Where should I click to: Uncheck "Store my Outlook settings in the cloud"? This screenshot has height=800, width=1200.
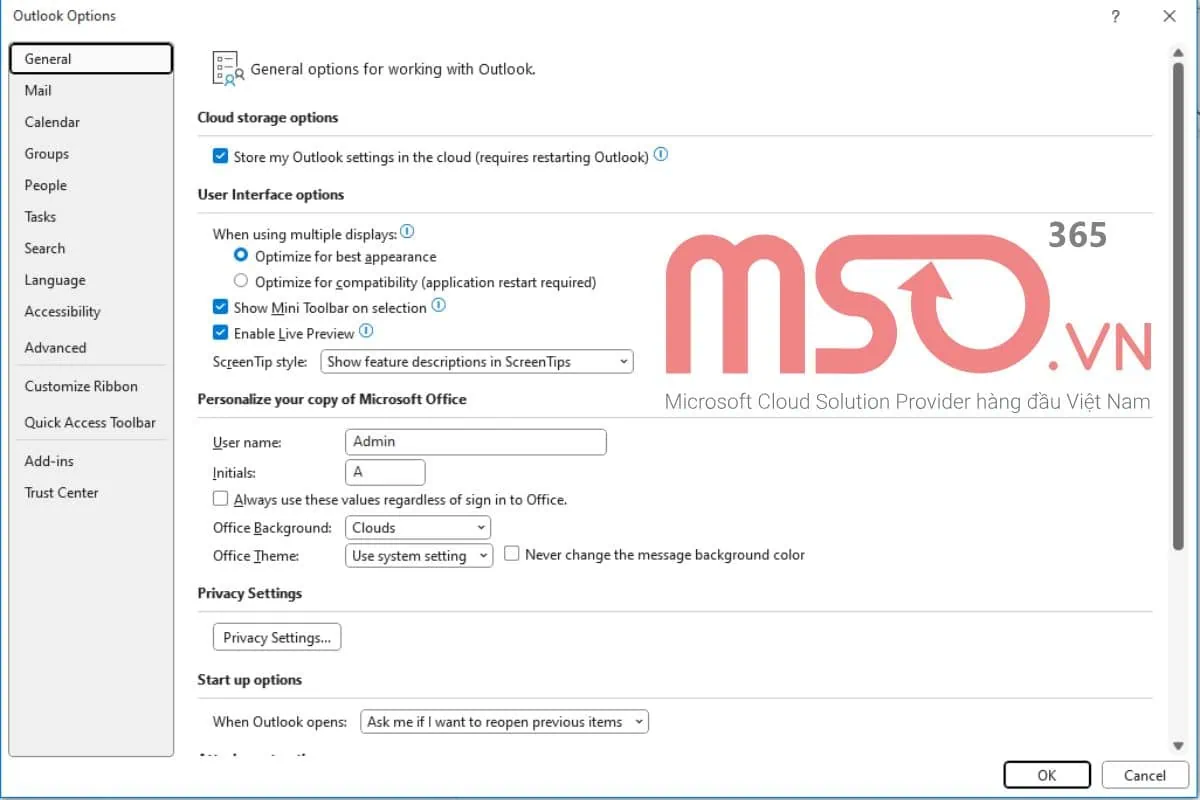(220, 156)
